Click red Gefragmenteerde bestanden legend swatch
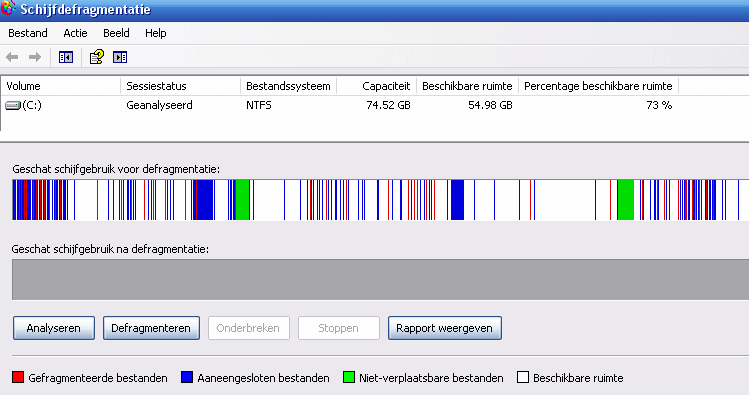This screenshot has height=395, width=749. tap(18, 377)
